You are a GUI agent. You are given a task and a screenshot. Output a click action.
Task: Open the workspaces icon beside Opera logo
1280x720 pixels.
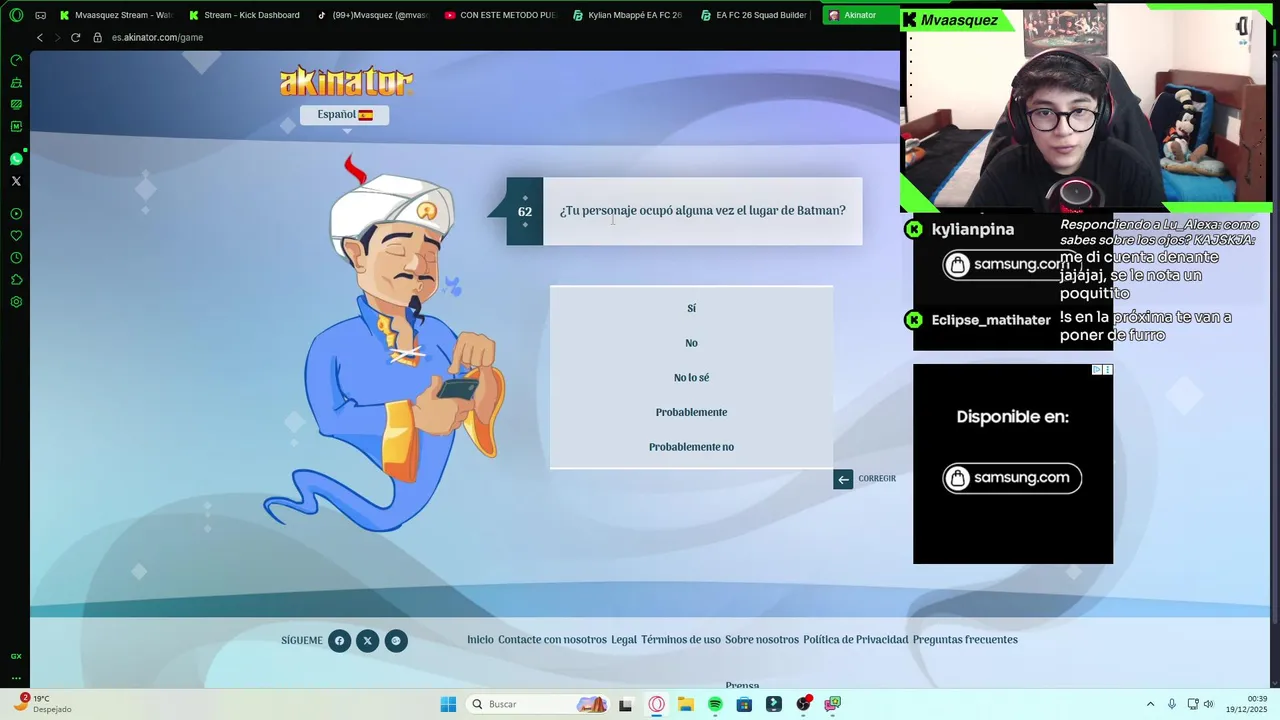[41, 15]
